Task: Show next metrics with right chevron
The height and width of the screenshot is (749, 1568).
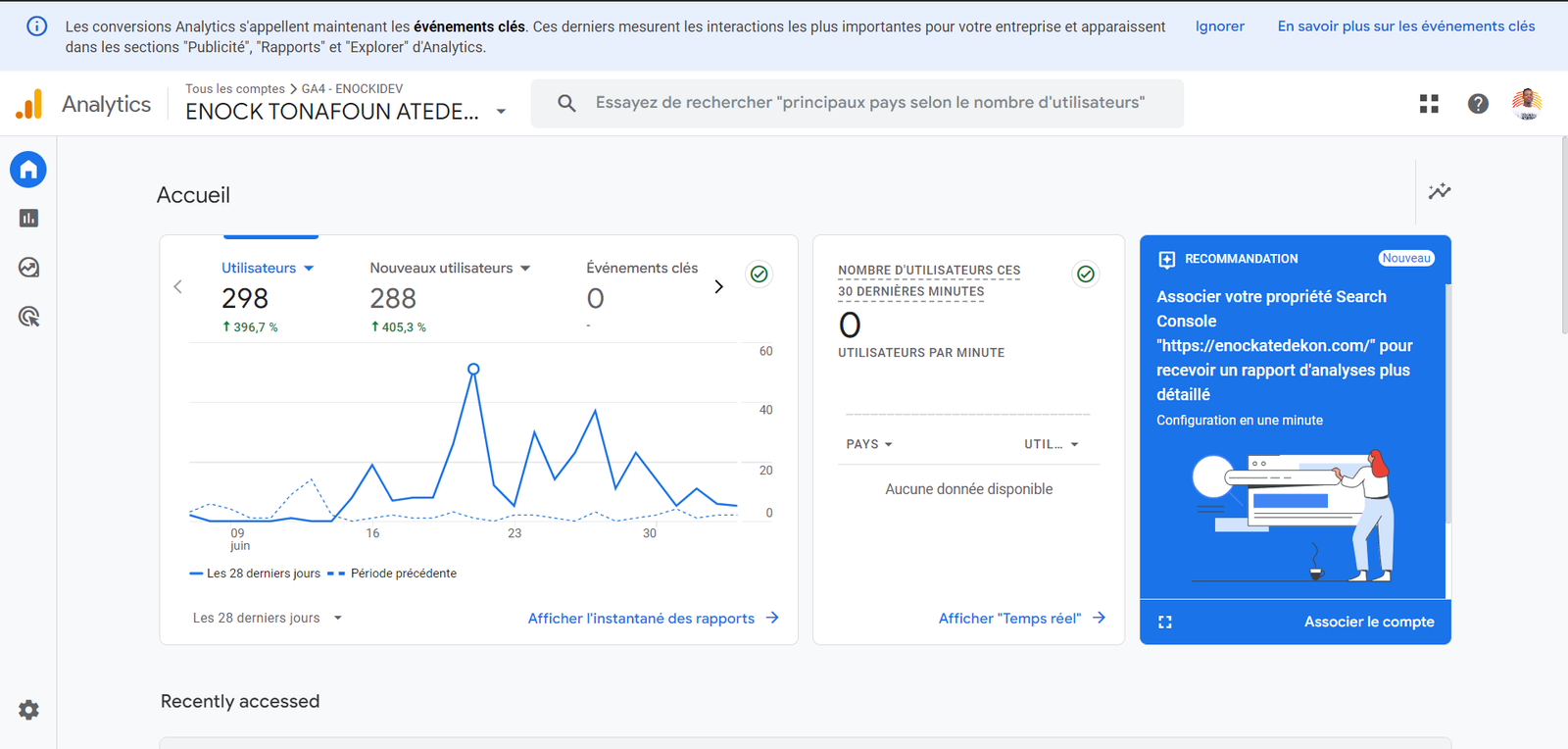Action: [718, 286]
